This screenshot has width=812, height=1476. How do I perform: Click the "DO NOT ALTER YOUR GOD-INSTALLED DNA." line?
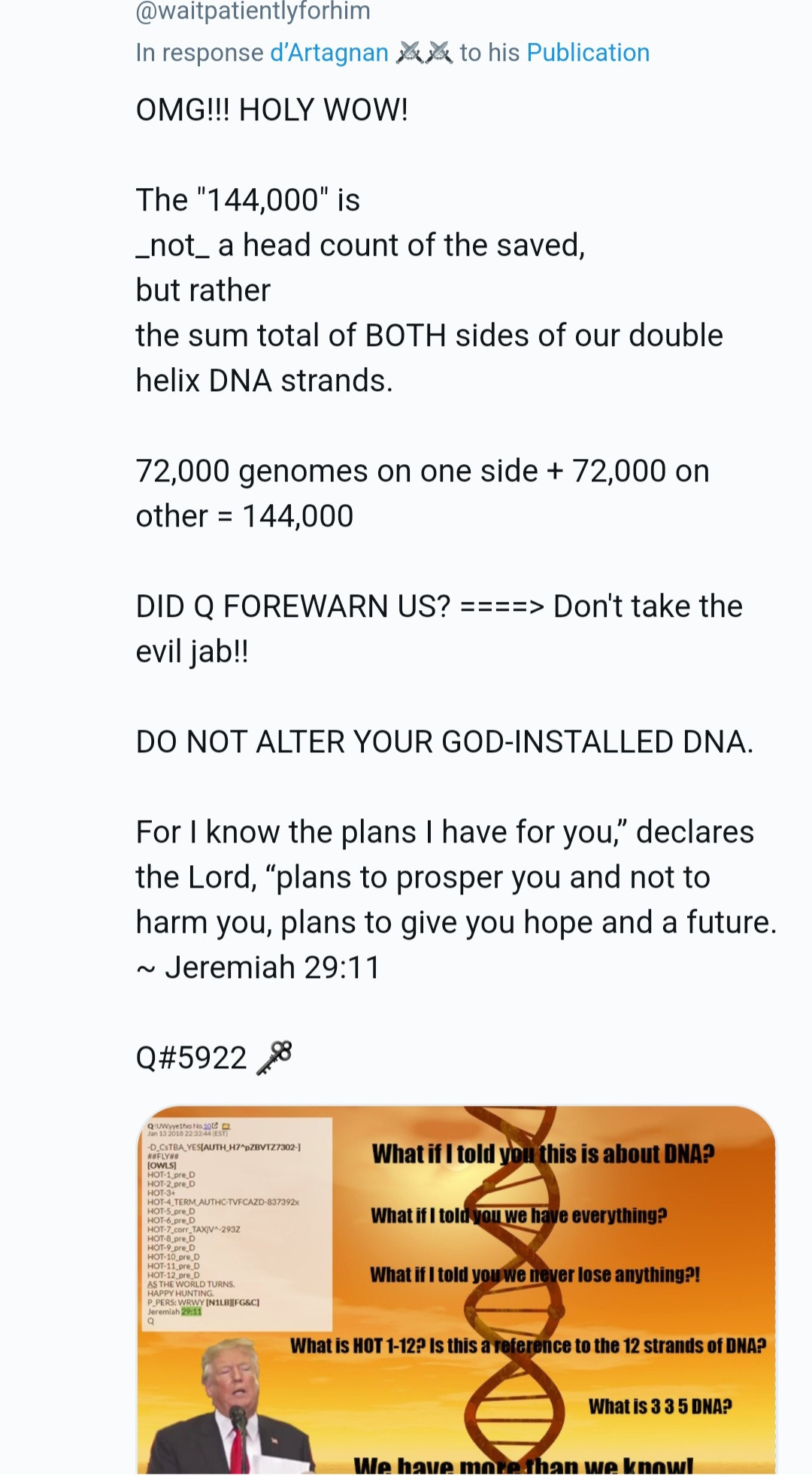(444, 742)
